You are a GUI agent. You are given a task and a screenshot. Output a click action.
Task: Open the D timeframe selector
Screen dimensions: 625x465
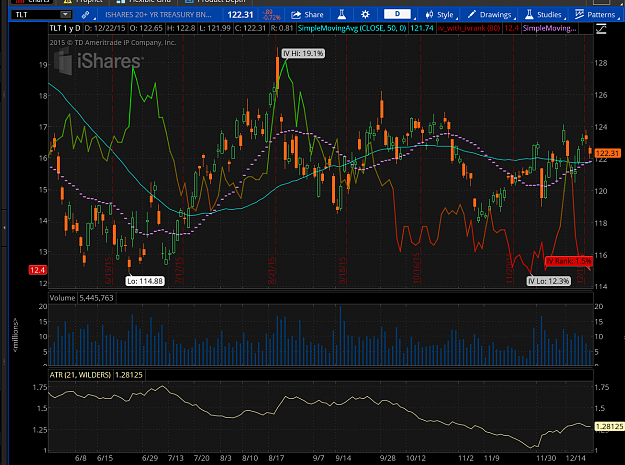[397, 14]
